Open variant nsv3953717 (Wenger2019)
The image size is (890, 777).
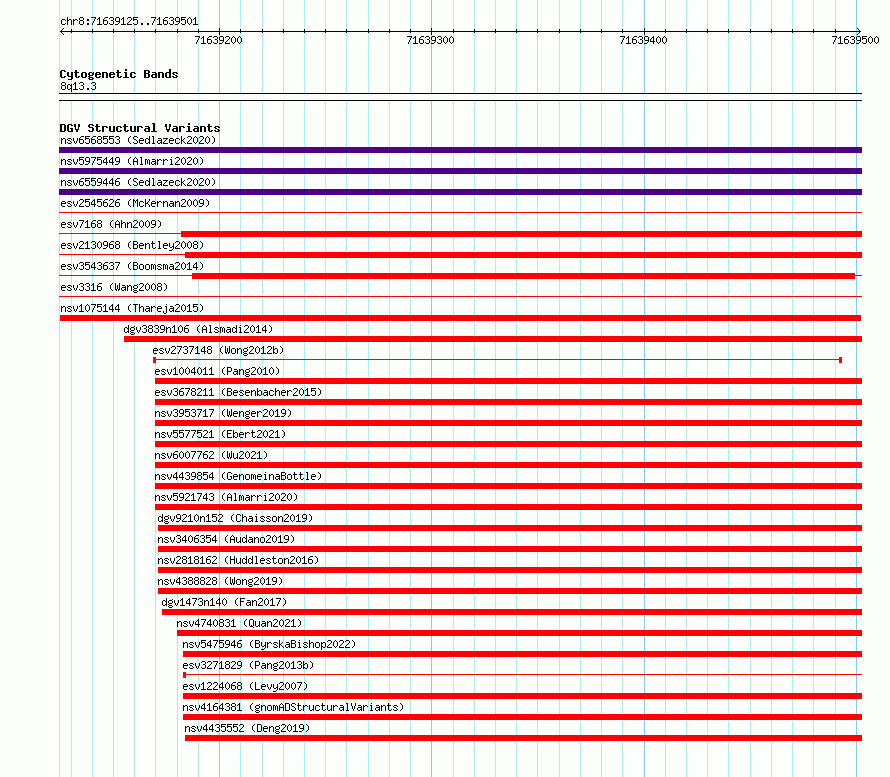tap(223, 413)
